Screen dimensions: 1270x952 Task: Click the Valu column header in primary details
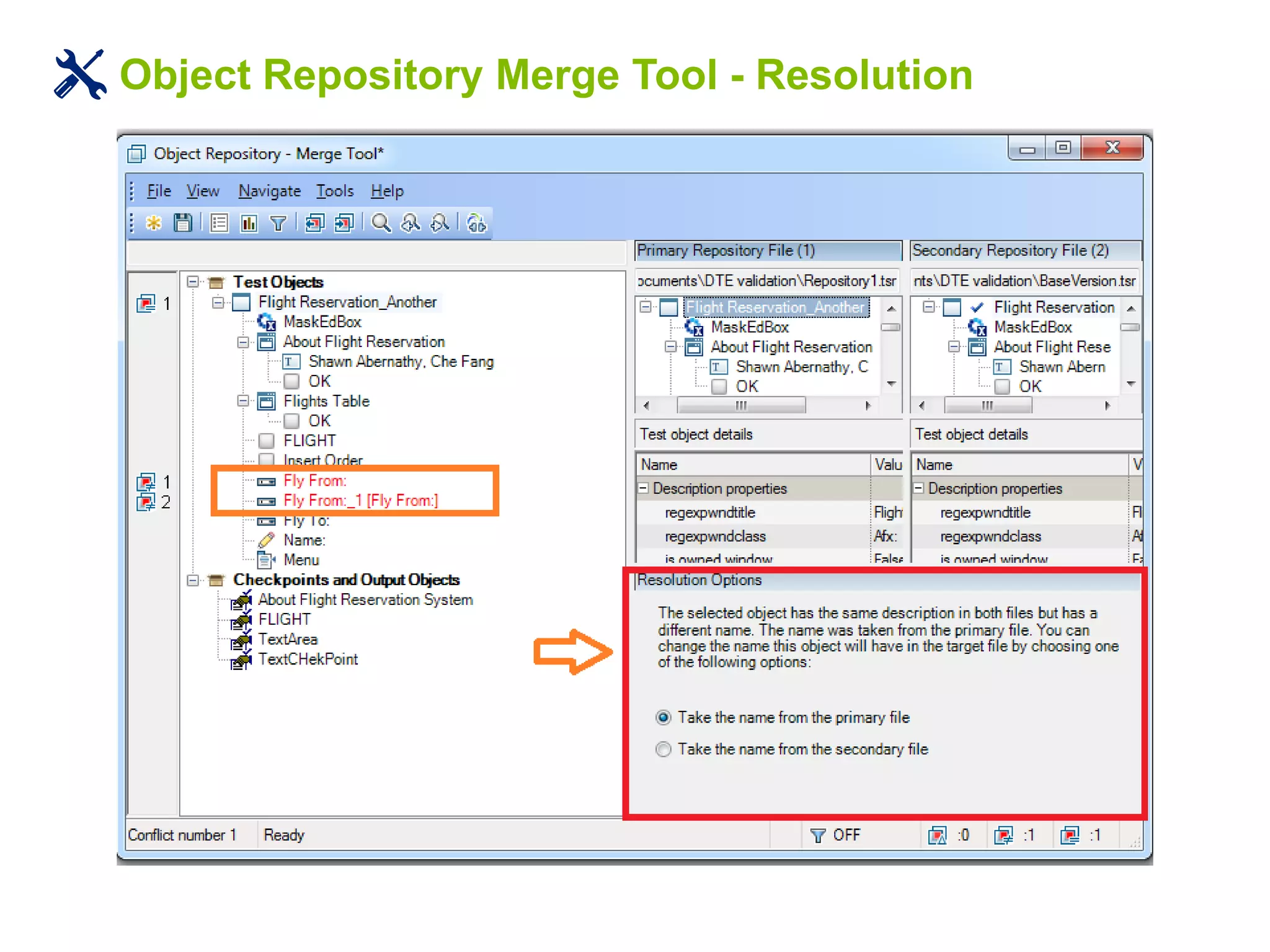[x=887, y=464]
